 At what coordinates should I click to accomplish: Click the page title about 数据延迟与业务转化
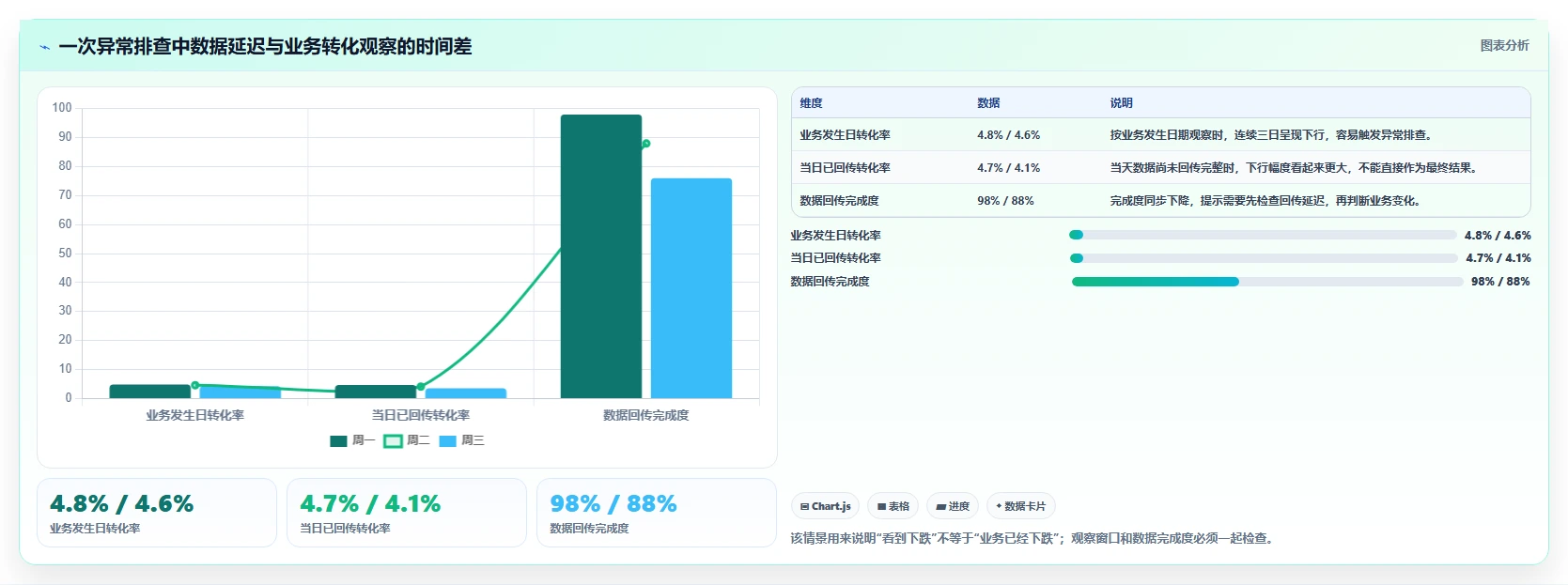click(x=265, y=47)
